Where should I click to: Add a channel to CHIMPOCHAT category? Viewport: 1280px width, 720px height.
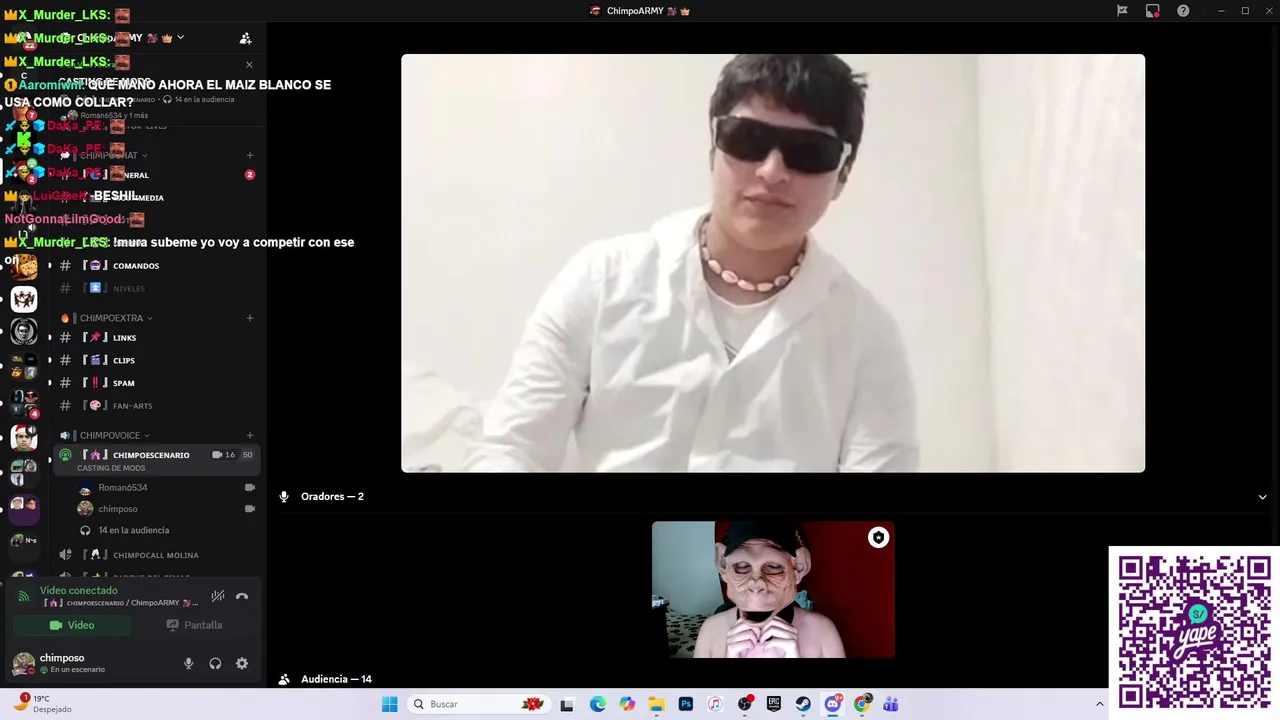(x=250, y=156)
